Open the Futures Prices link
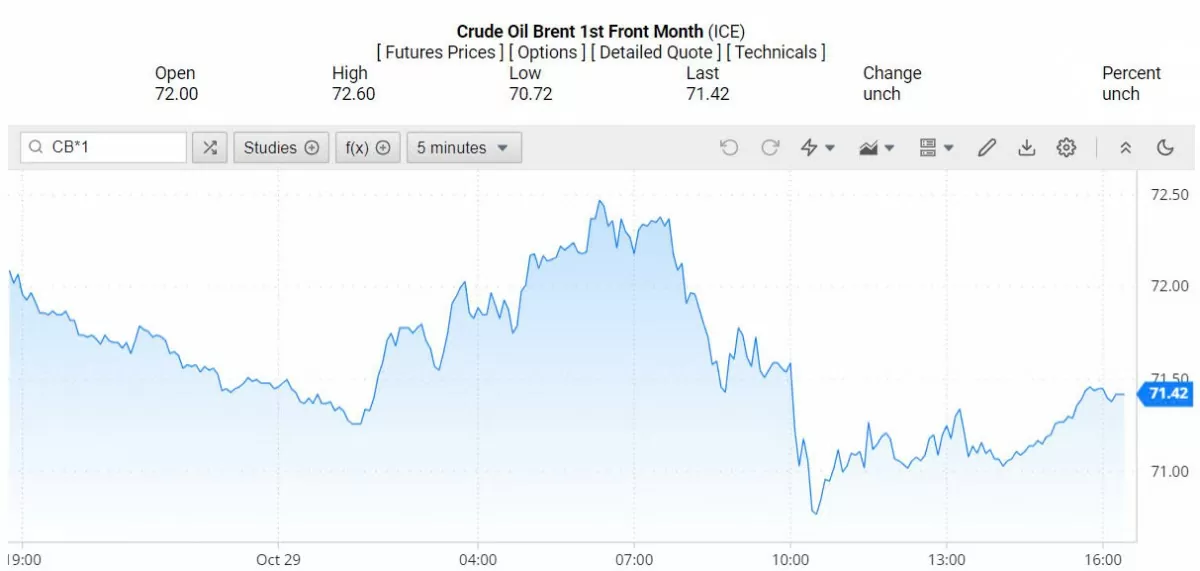1200x571 pixels. [440, 52]
